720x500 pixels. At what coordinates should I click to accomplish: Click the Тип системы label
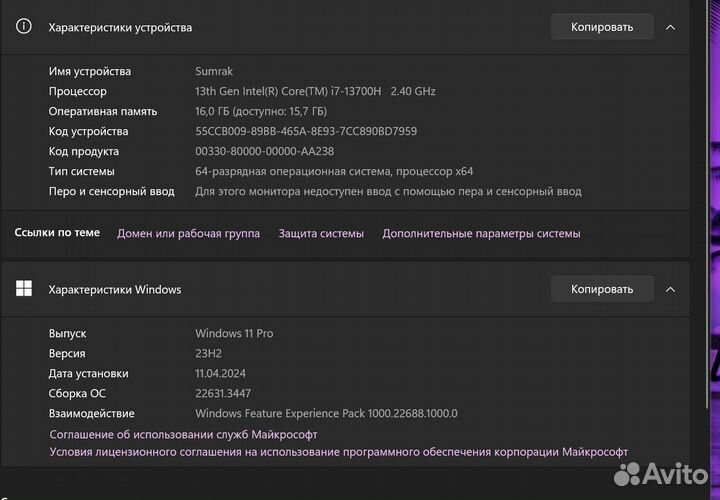point(81,171)
